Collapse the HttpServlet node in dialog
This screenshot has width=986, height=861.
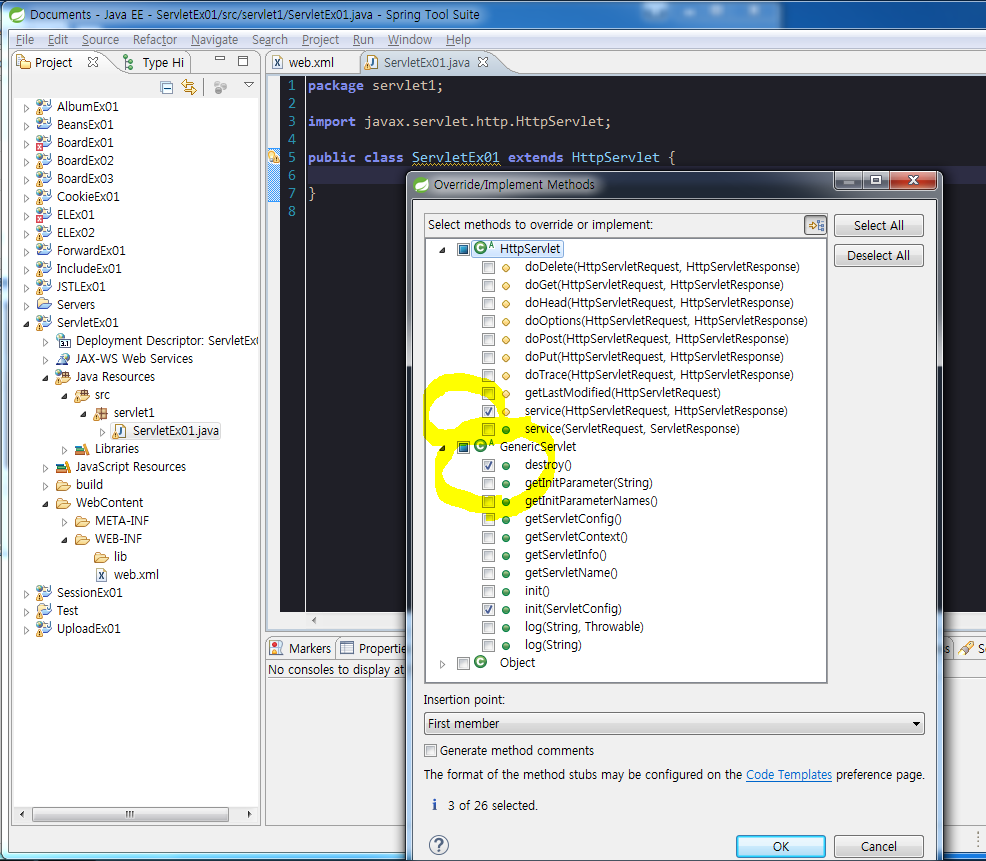point(442,250)
